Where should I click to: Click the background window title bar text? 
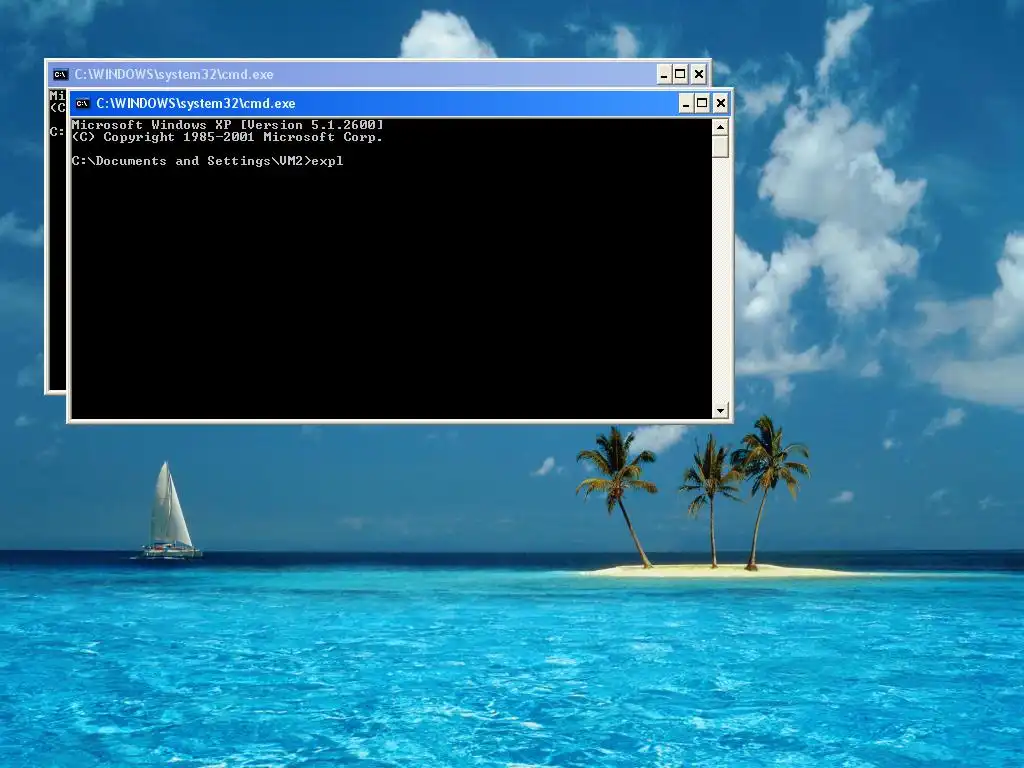coord(174,74)
